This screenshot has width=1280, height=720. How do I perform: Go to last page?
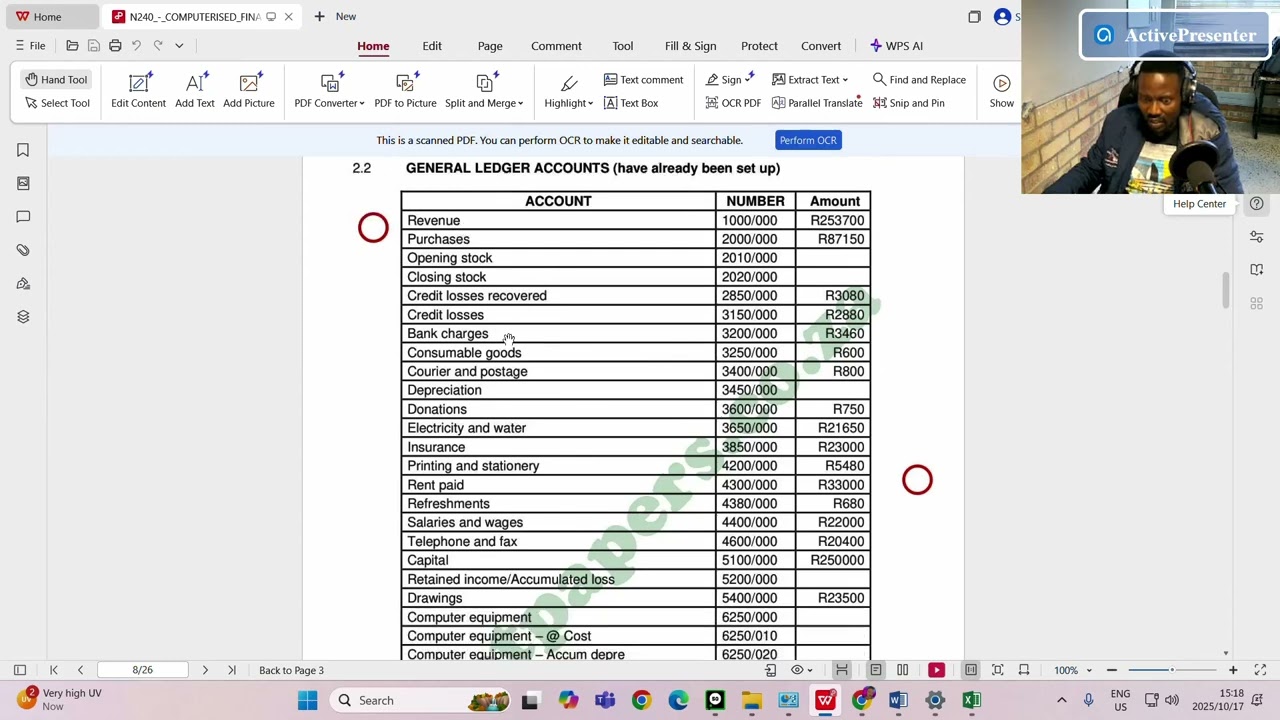click(232, 670)
